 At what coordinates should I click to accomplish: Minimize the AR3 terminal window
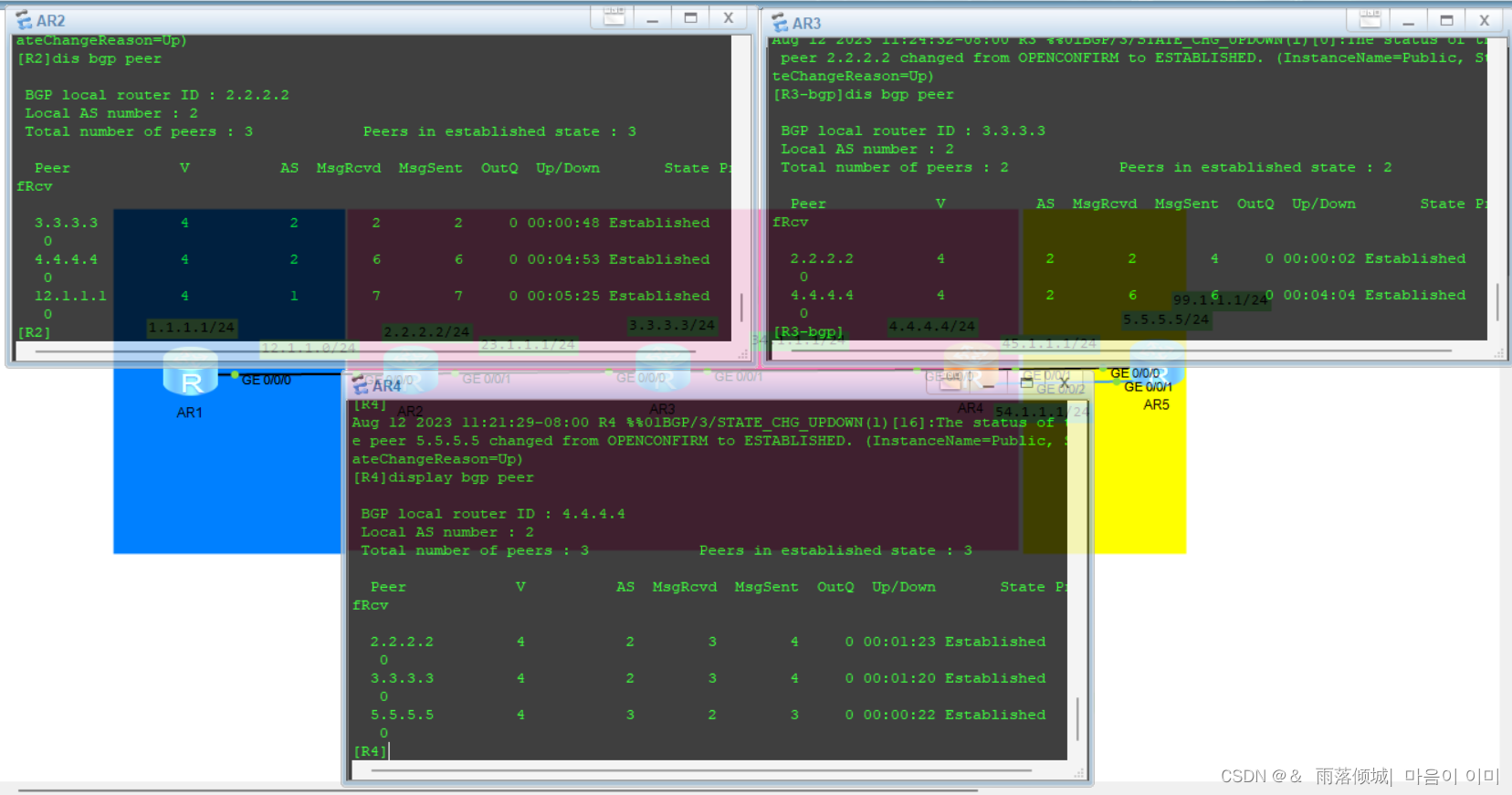[x=1408, y=20]
